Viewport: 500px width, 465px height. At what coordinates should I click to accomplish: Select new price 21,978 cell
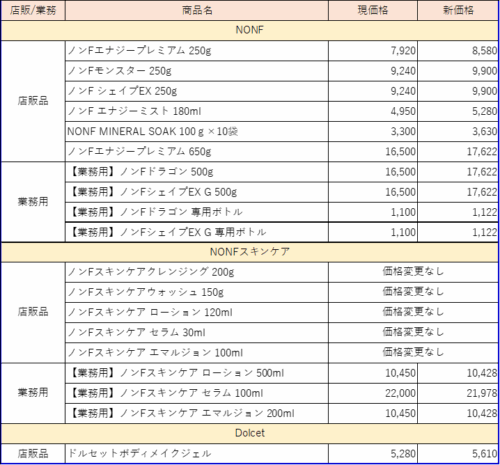(x=458, y=393)
